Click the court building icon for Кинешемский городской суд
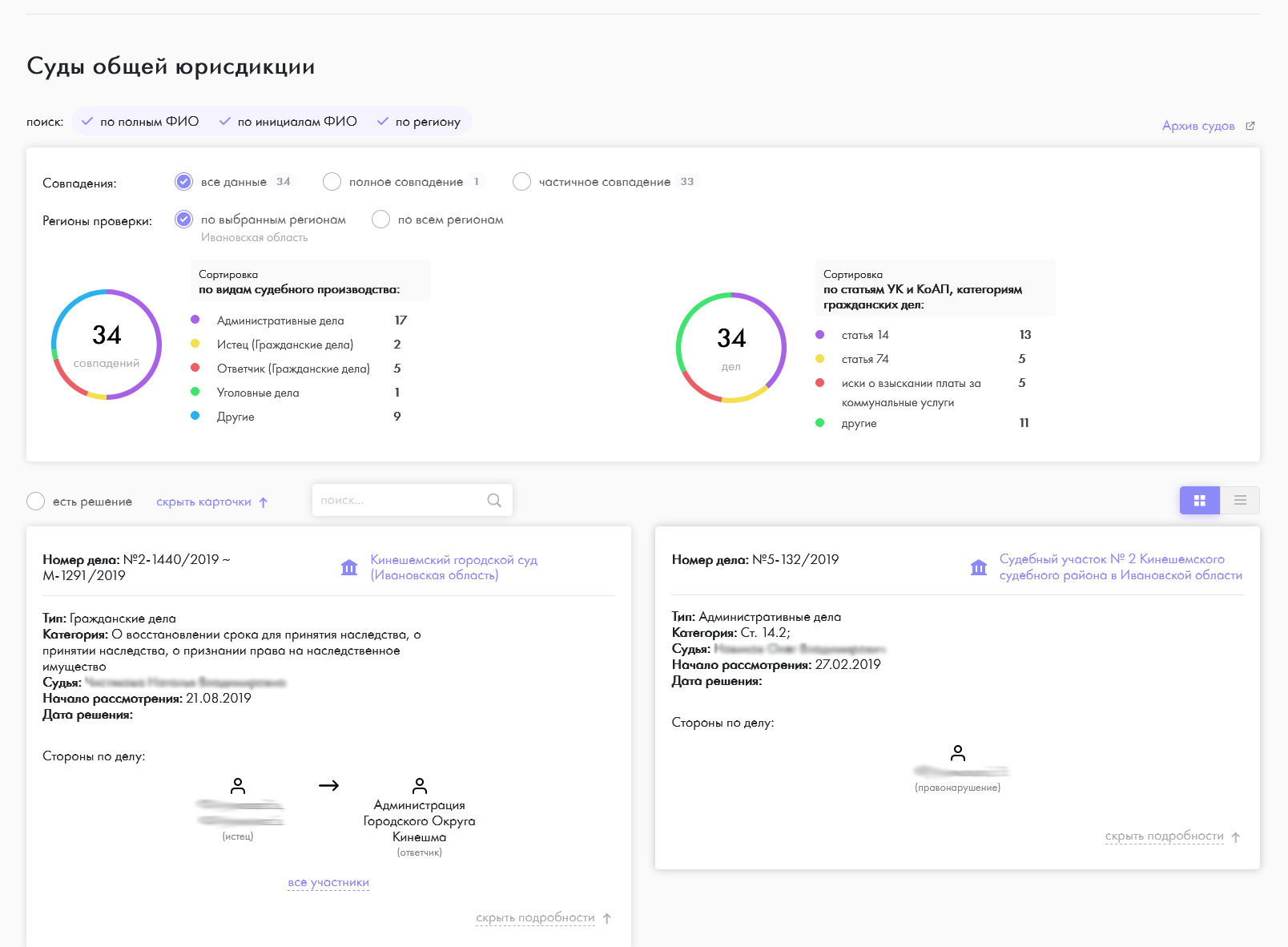 (x=349, y=568)
